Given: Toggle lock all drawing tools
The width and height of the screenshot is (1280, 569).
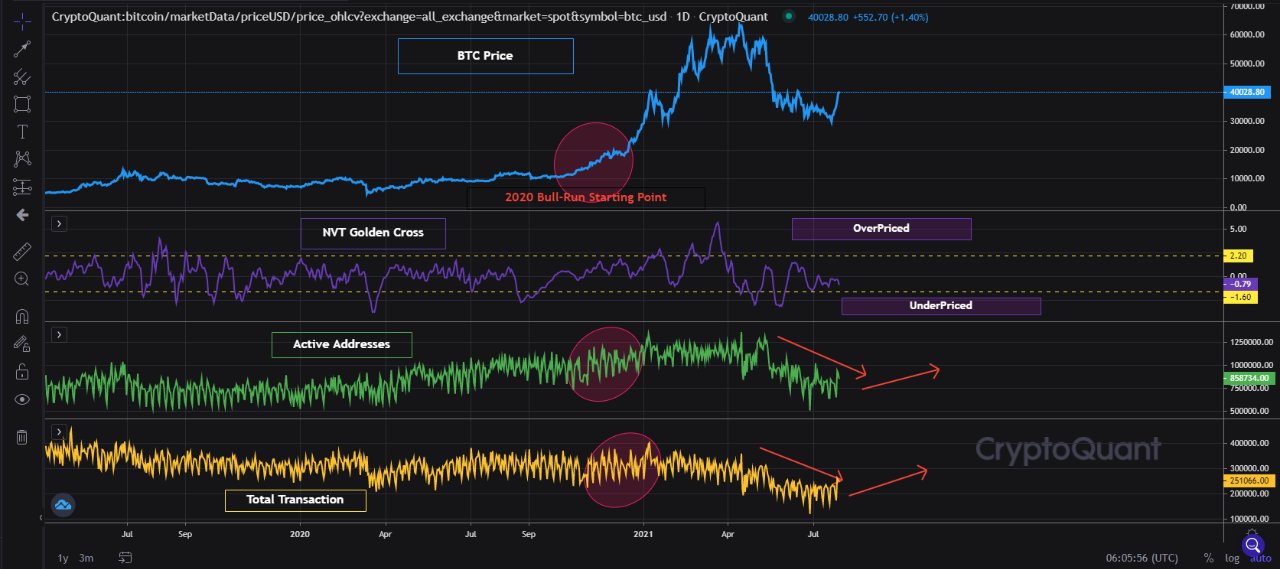Looking at the screenshot, I should point(22,371).
